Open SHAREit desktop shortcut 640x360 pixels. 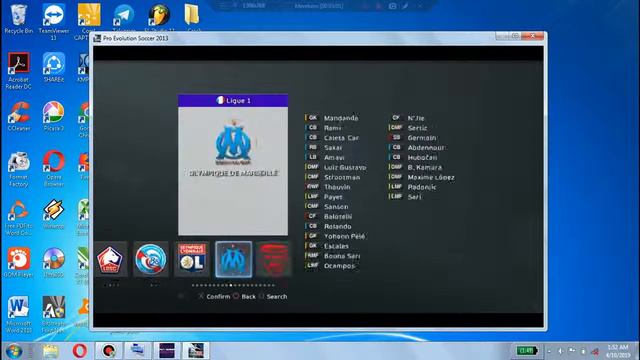click(x=53, y=67)
